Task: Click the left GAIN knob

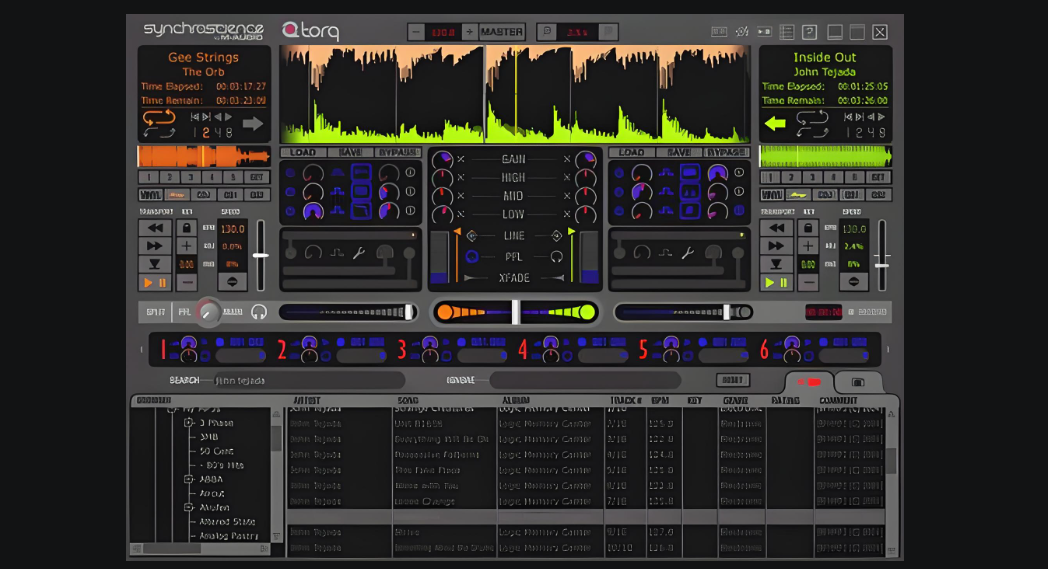Action: [x=442, y=159]
